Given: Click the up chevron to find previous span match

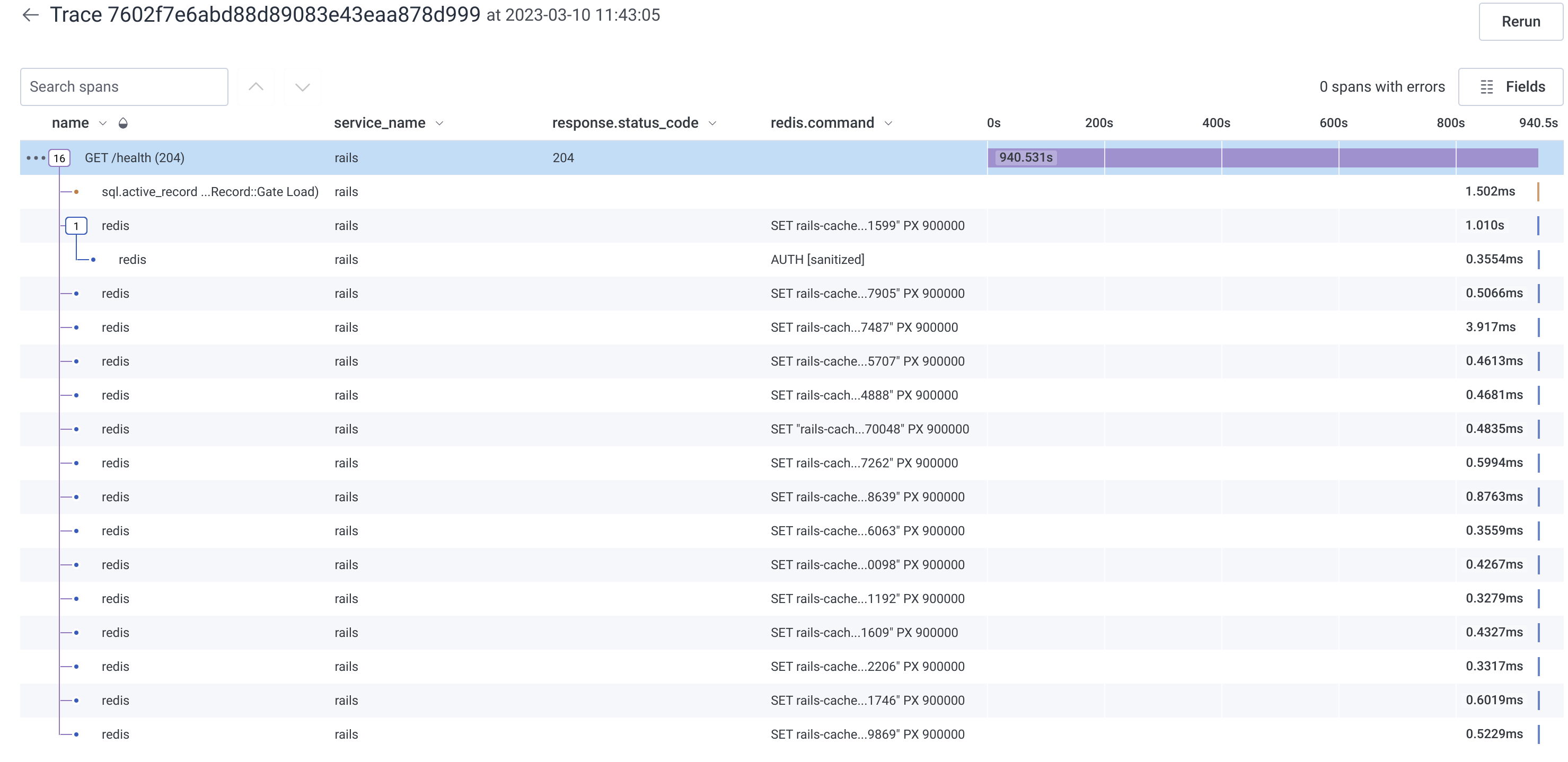Looking at the screenshot, I should tap(255, 86).
